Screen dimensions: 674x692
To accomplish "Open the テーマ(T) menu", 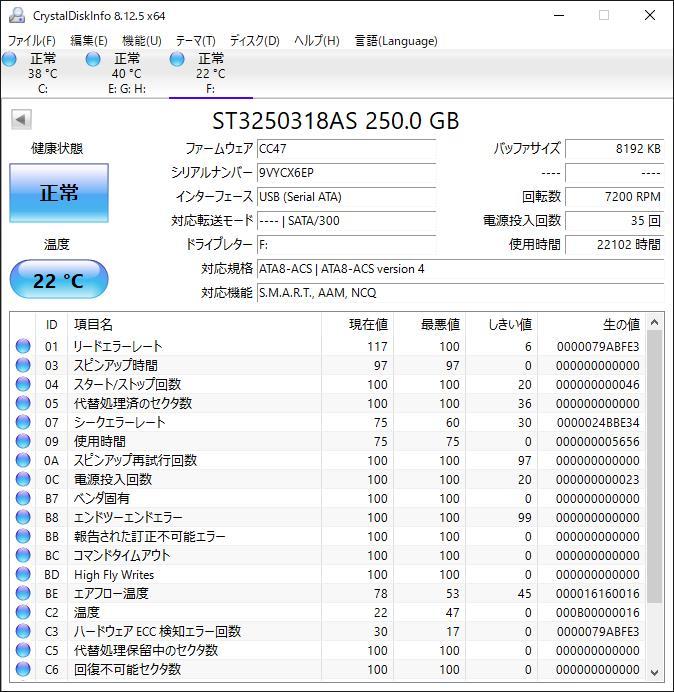I will tap(196, 41).
